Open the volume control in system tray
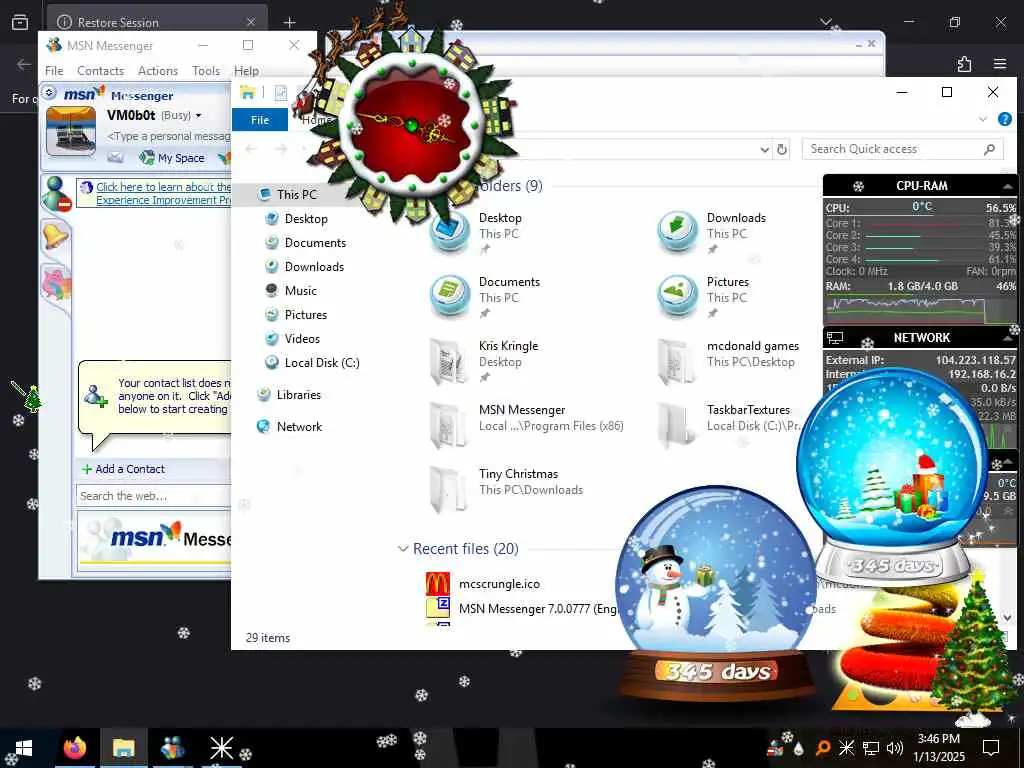Image resolution: width=1024 pixels, height=768 pixels. (895, 748)
